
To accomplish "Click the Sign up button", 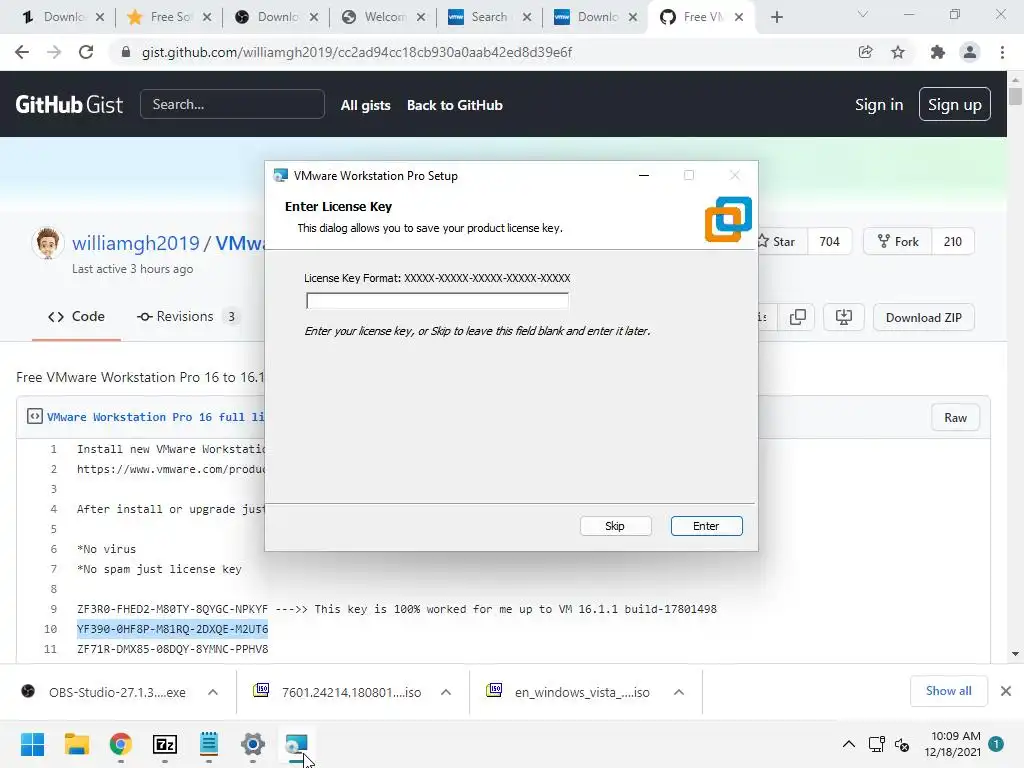I will (954, 104).
